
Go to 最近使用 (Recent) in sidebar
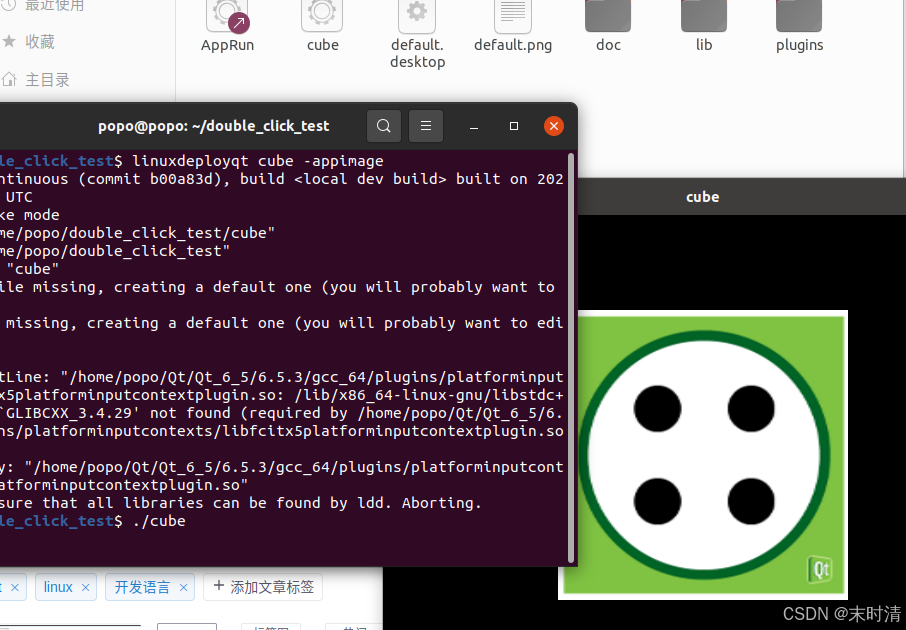point(44,6)
